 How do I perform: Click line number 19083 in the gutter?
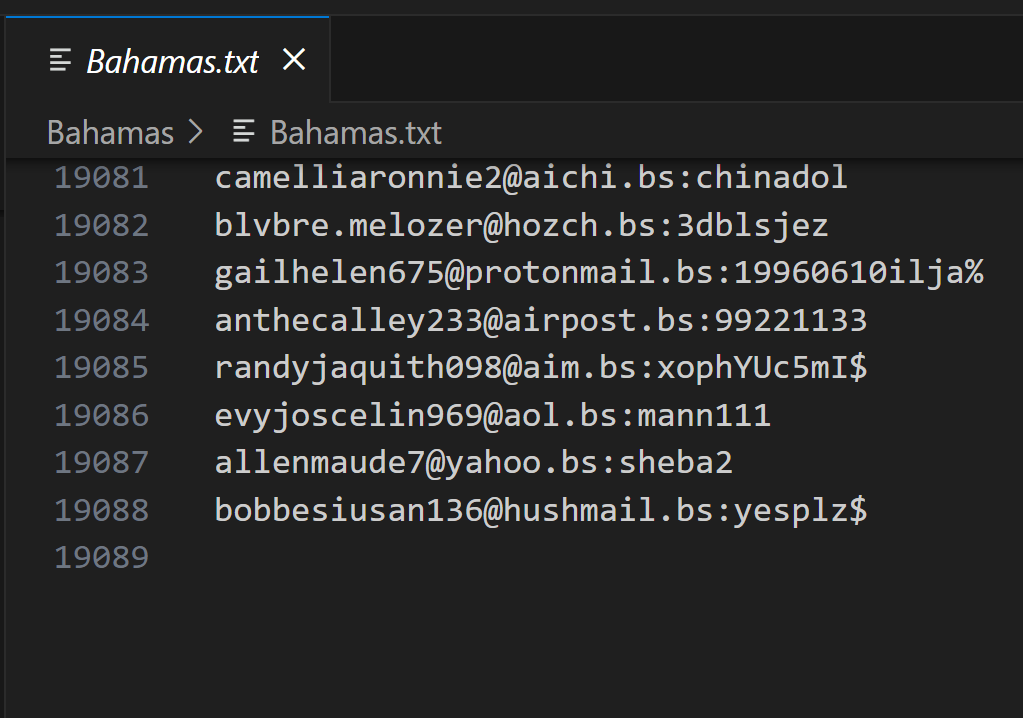coord(101,273)
